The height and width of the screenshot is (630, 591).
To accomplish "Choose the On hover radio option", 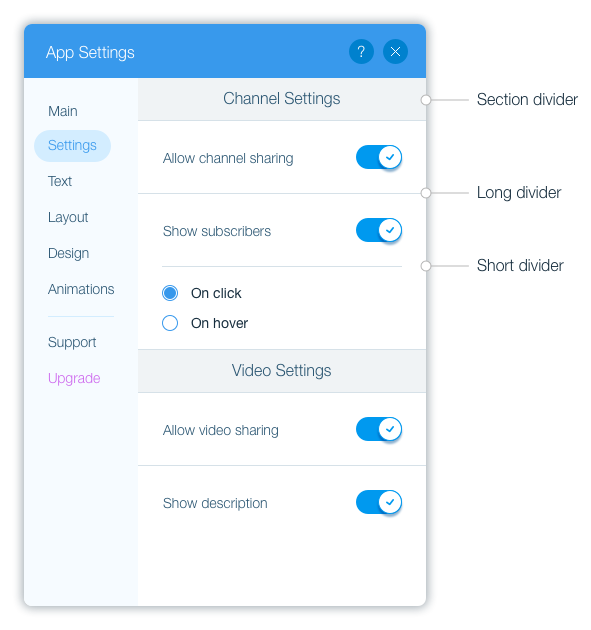I will tap(170, 323).
